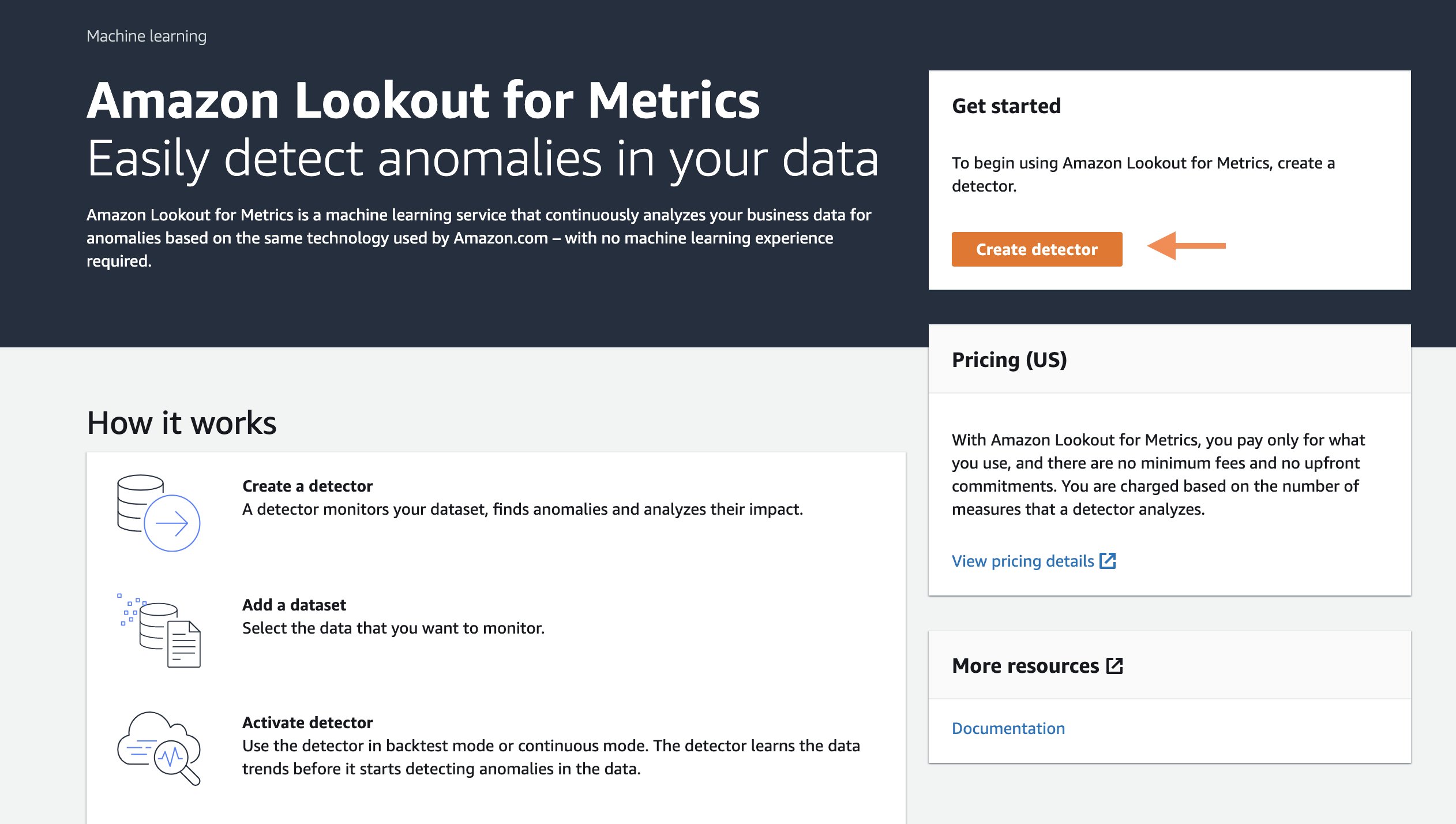The width and height of the screenshot is (1456, 824).
Task: Open the View pricing details link
Action: (1023, 561)
